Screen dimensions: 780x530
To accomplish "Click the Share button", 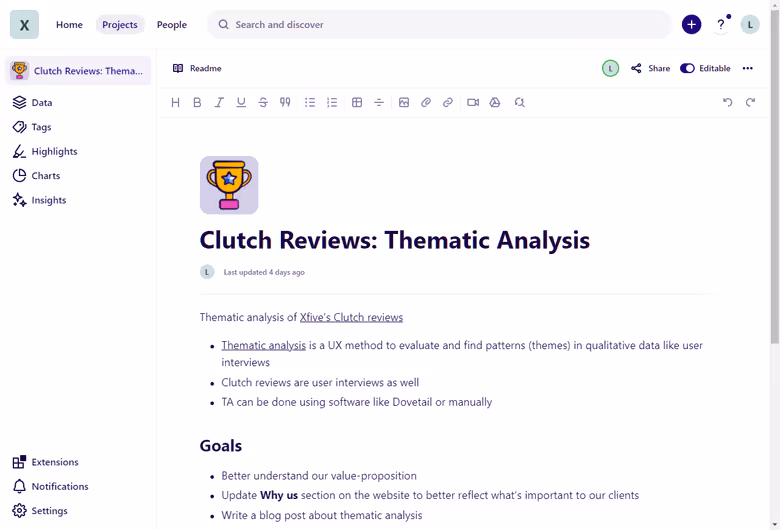I will click(x=650, y=68).
